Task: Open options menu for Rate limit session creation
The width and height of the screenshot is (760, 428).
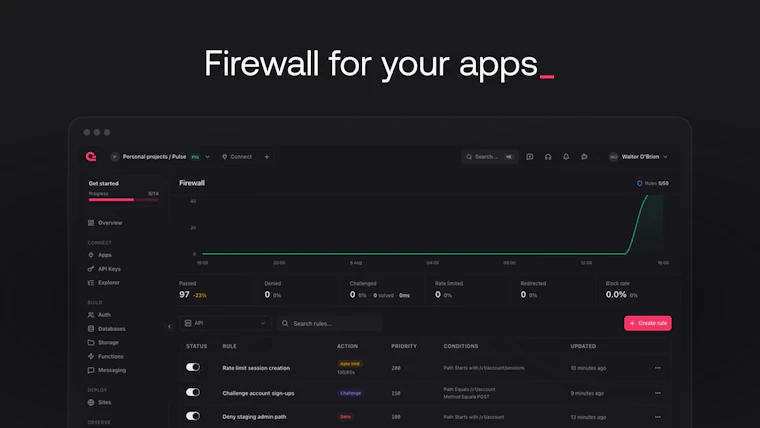Action: tap(658, 368)
